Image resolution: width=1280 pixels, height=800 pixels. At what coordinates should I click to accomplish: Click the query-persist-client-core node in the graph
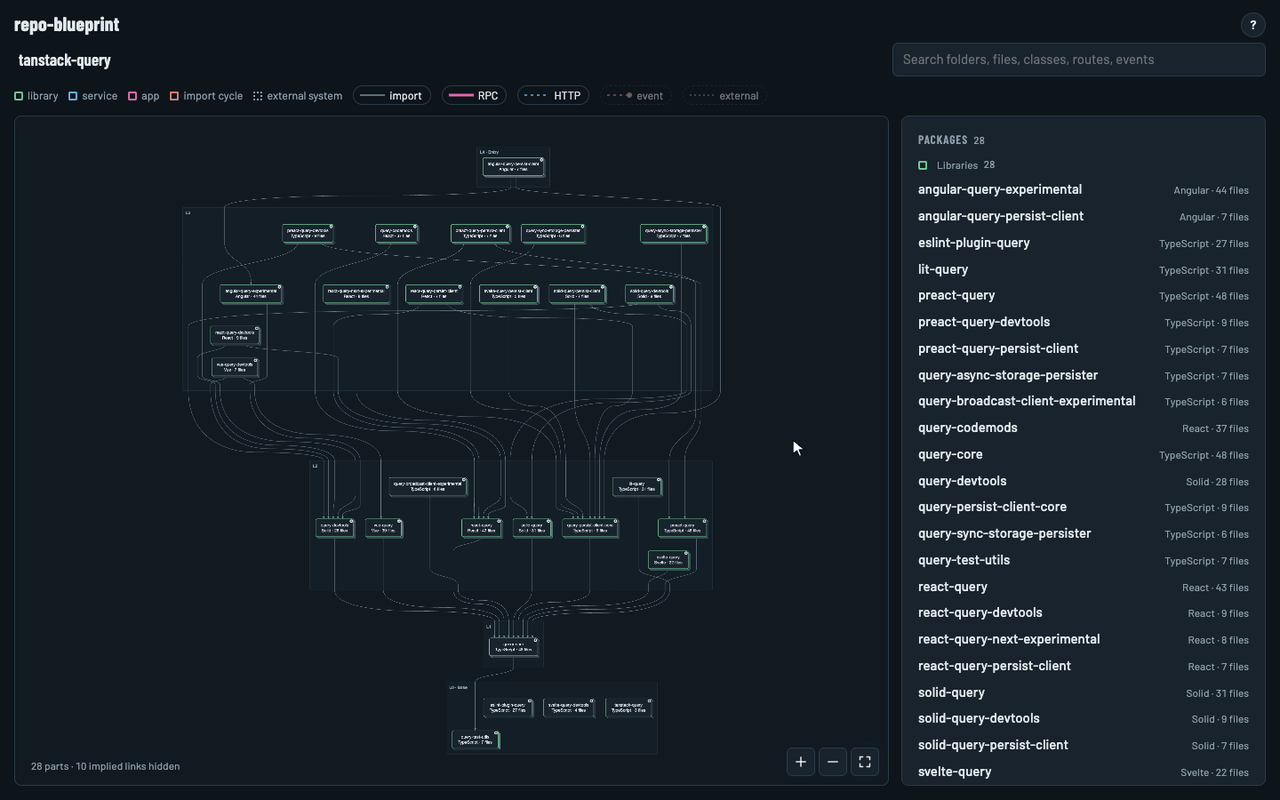point(590,528)
